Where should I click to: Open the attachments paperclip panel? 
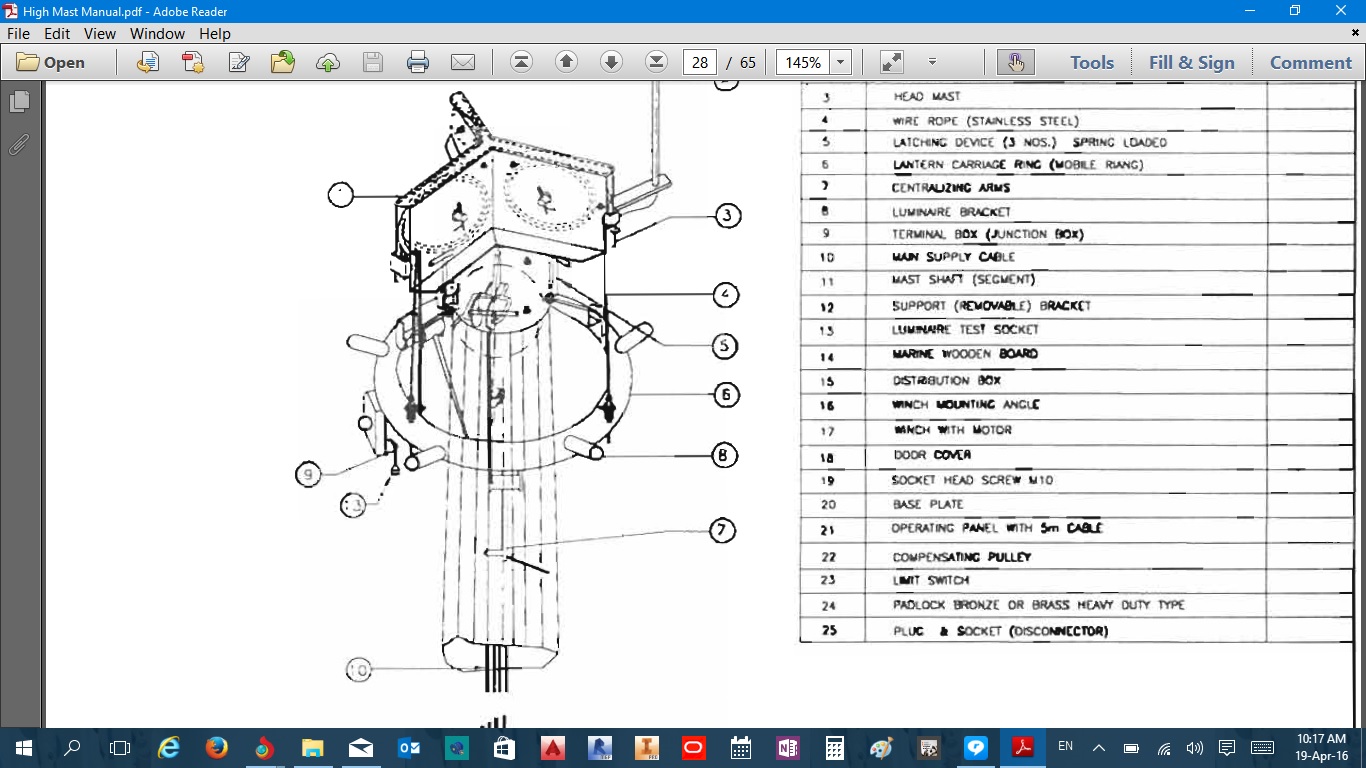tap(19, 144)
